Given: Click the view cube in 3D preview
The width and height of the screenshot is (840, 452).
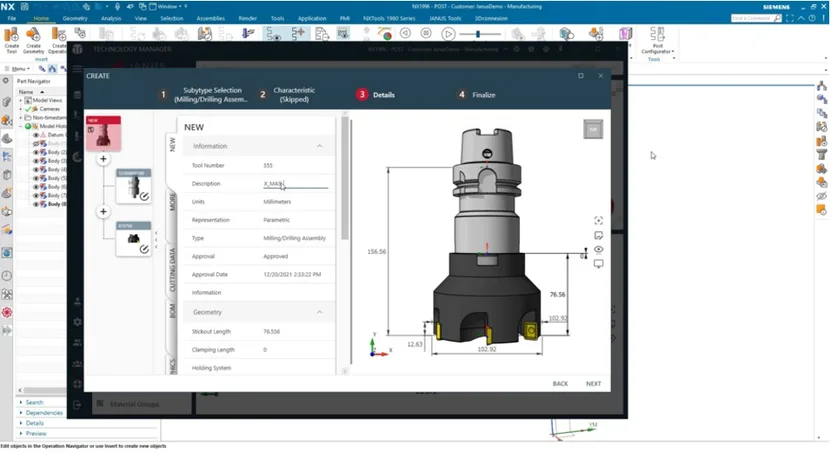Looking at the screenshot, I should (x=593, y=129).
